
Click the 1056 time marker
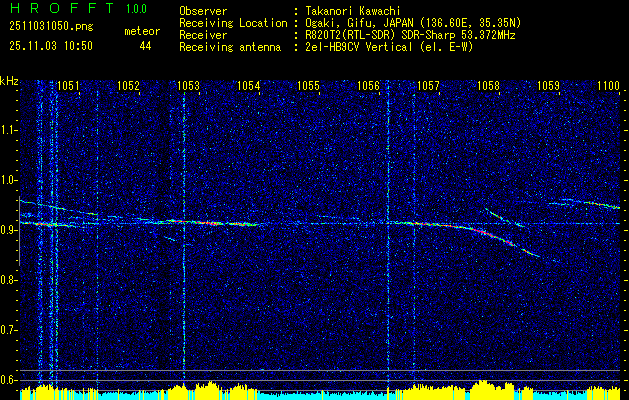coord(368,85)
